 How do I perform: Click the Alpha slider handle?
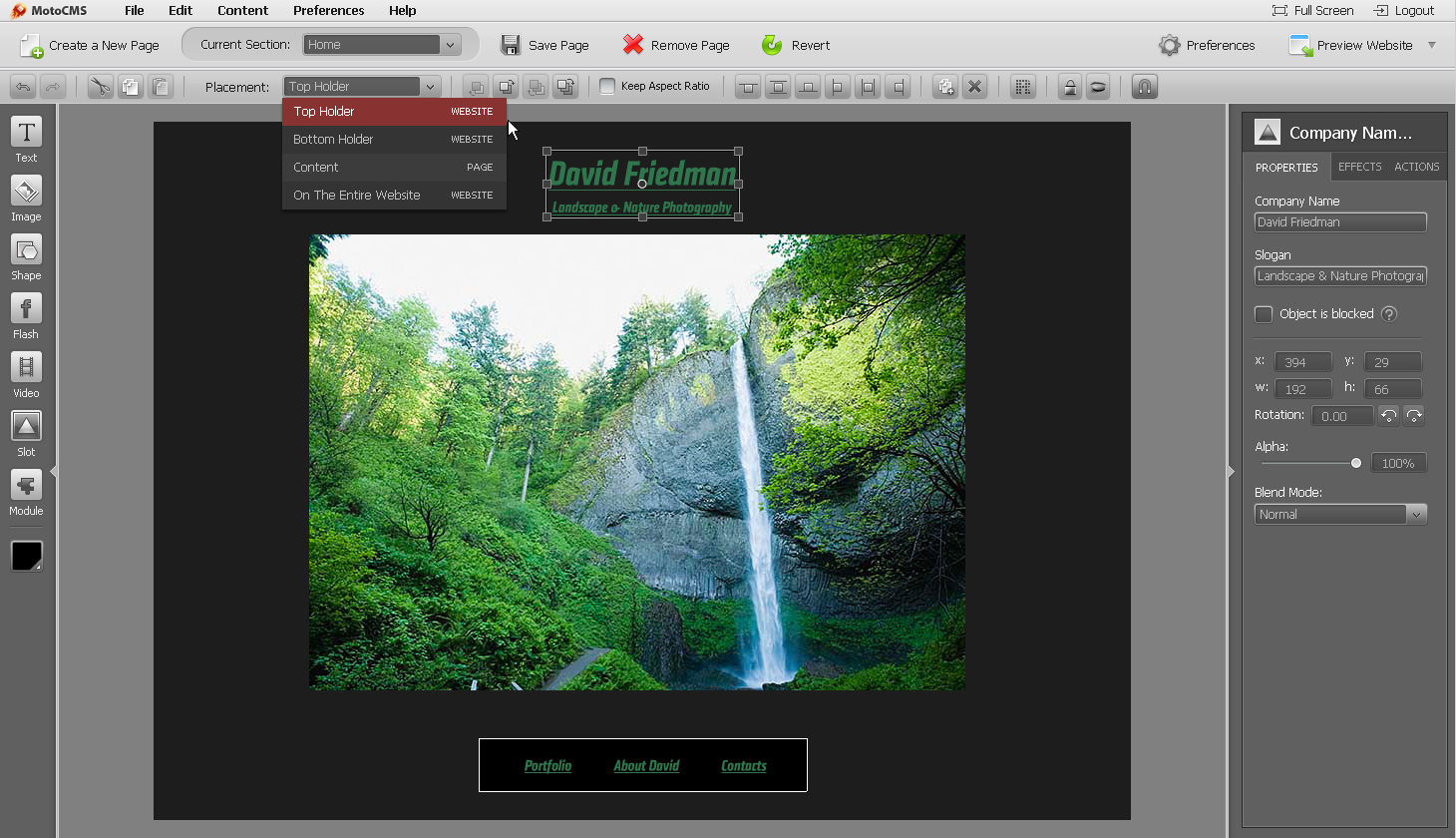(x=1356, y=463)
